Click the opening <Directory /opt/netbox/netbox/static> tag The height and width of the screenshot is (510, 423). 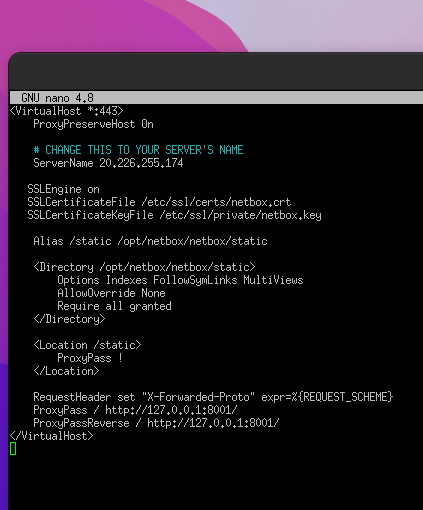click(144, 267)
